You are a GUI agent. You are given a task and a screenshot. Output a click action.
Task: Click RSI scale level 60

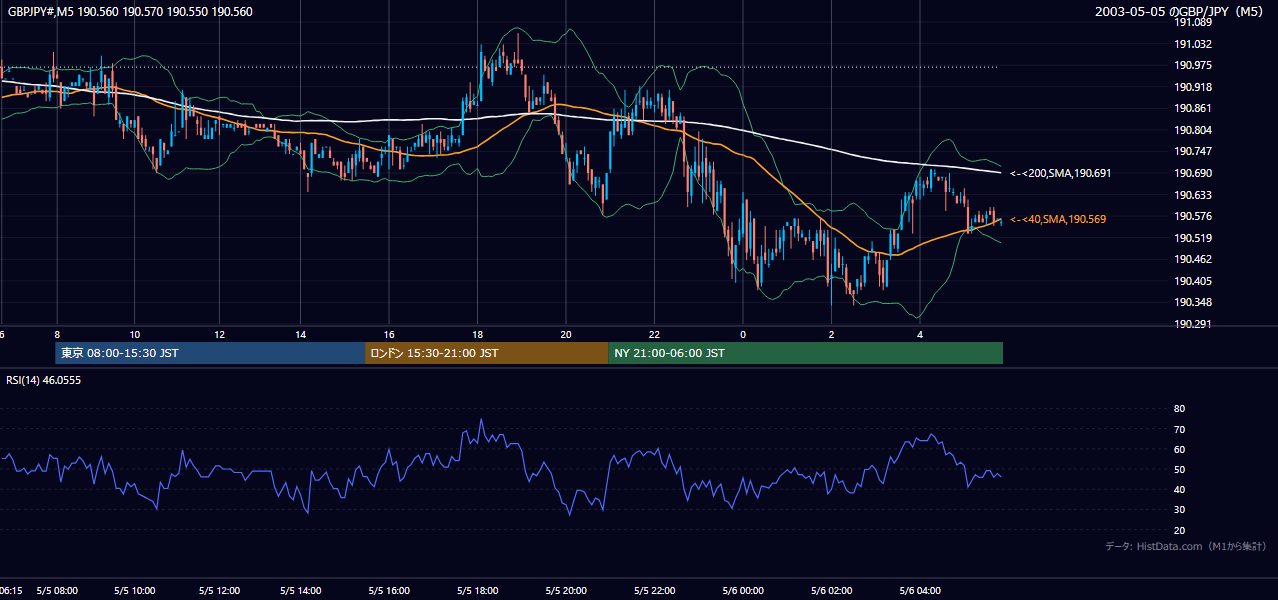point(1179,449)
